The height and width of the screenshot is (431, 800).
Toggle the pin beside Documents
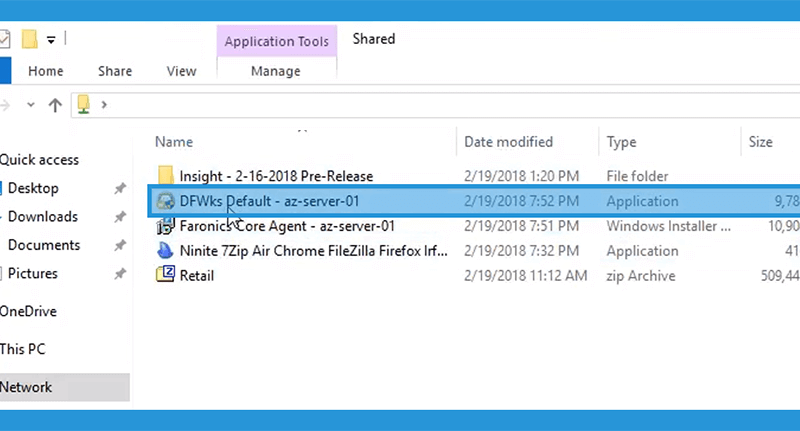(x=120, y=245)
